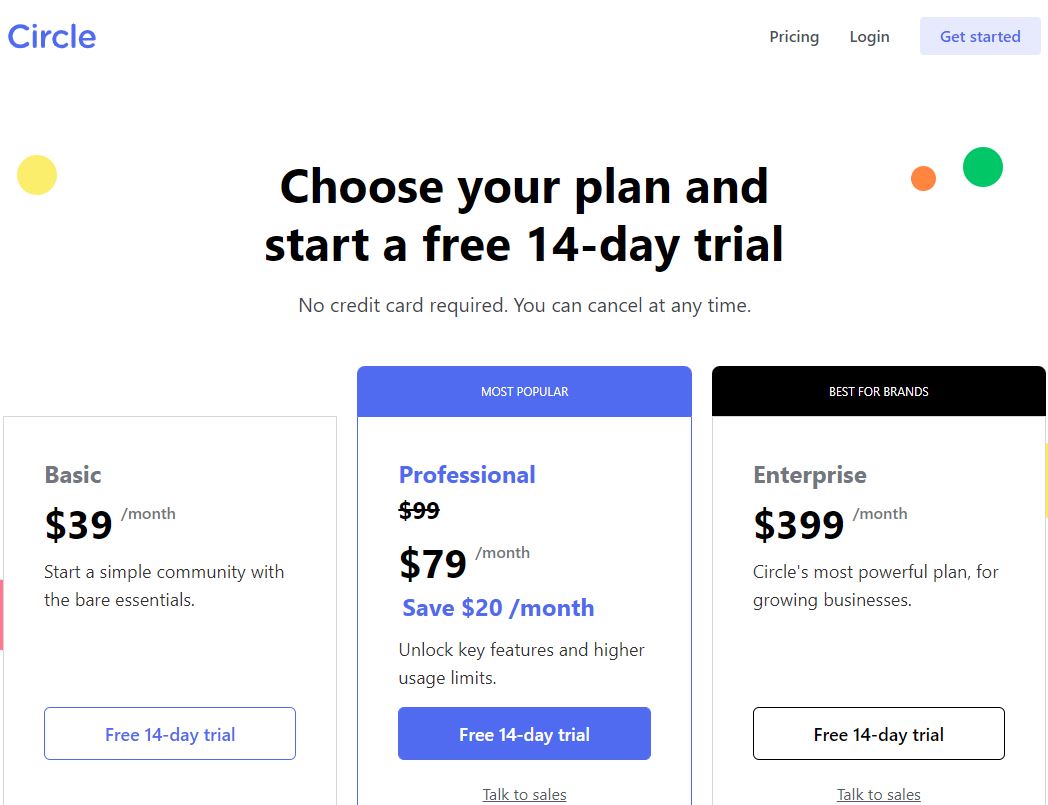Start Enterprise plan free 14-day trial
The image size is (1048, 805).
click(878, 733)
